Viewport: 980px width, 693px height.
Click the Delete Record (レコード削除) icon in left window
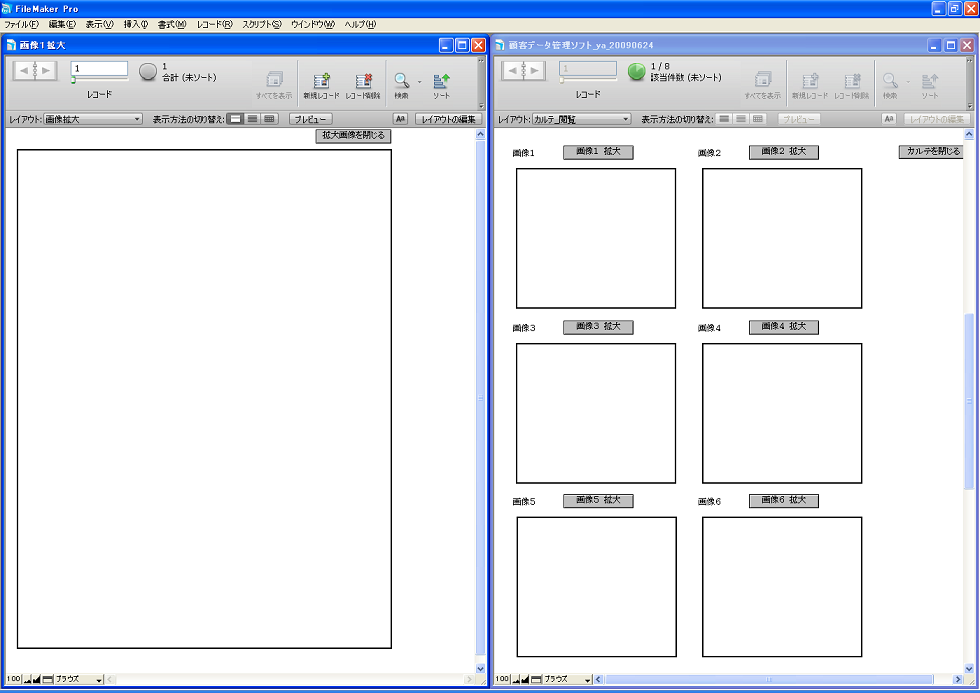pos(364,81)
